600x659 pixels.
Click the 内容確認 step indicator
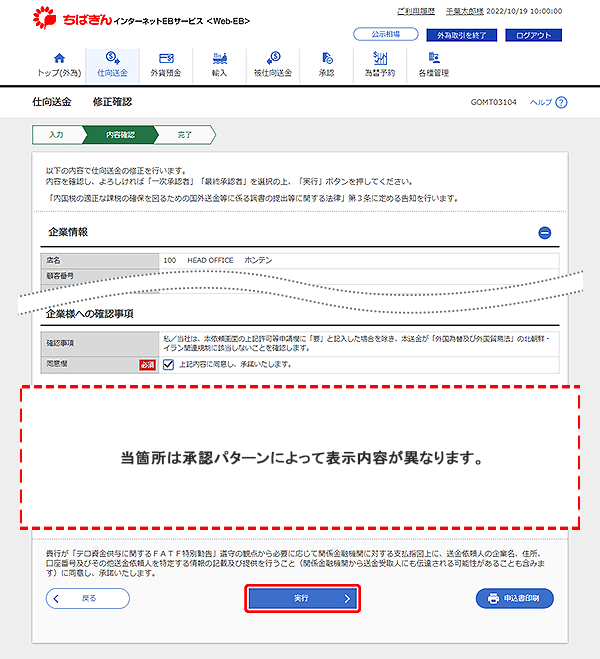point(120,135)
